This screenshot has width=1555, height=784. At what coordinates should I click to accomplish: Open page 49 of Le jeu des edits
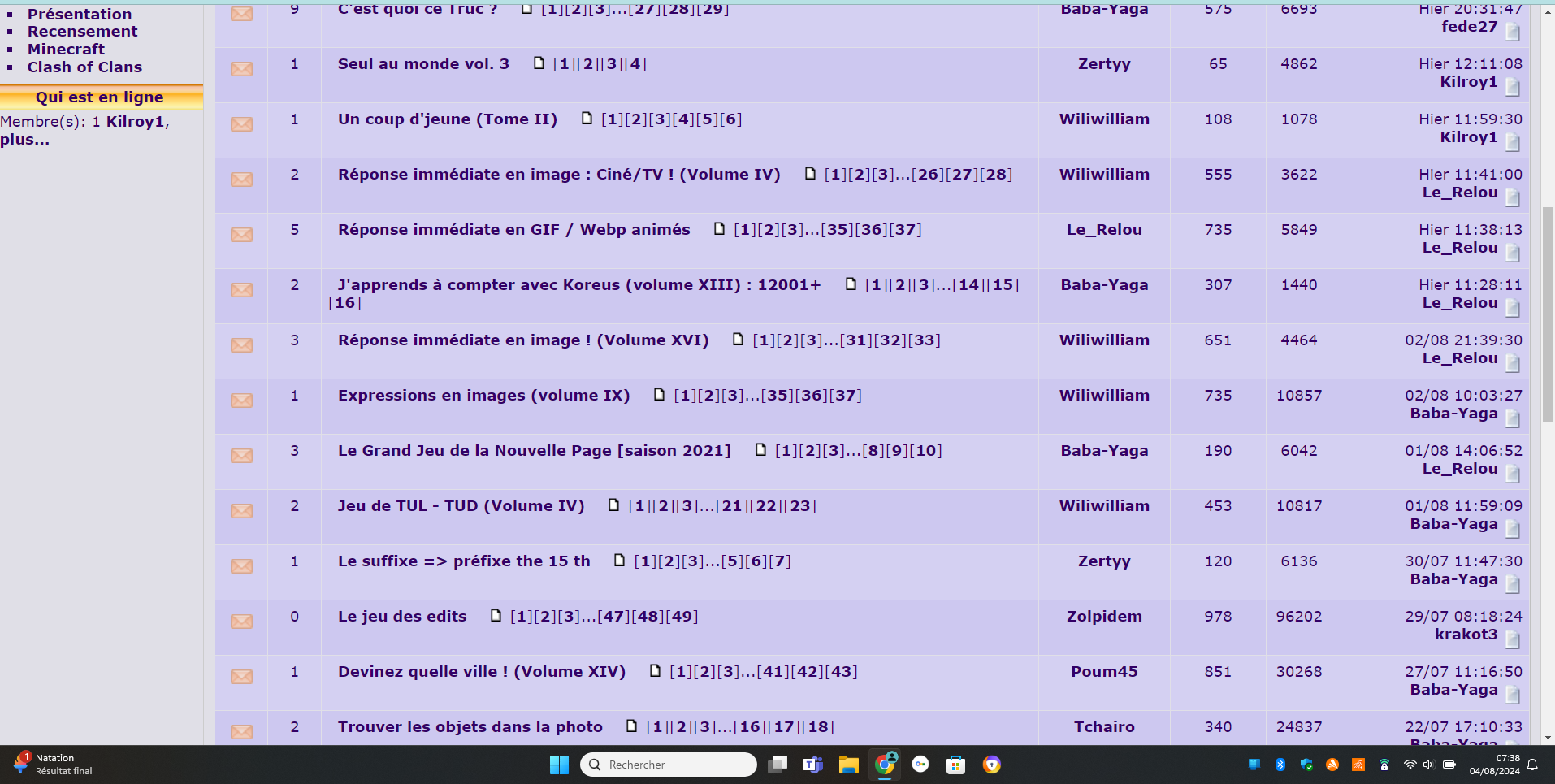pos(682,617)
